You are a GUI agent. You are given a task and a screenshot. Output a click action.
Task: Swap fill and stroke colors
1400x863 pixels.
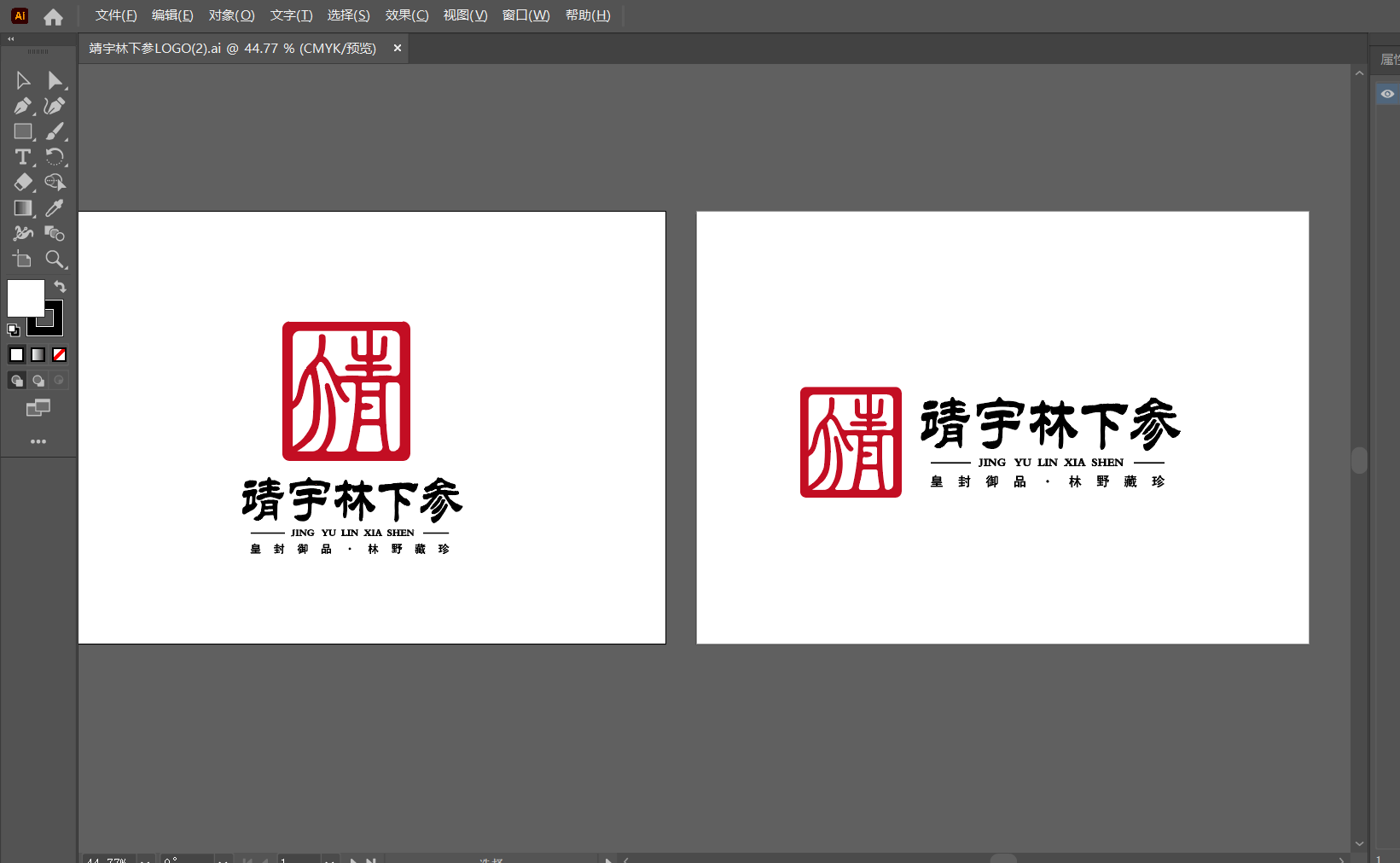click(x=60, y=287)
